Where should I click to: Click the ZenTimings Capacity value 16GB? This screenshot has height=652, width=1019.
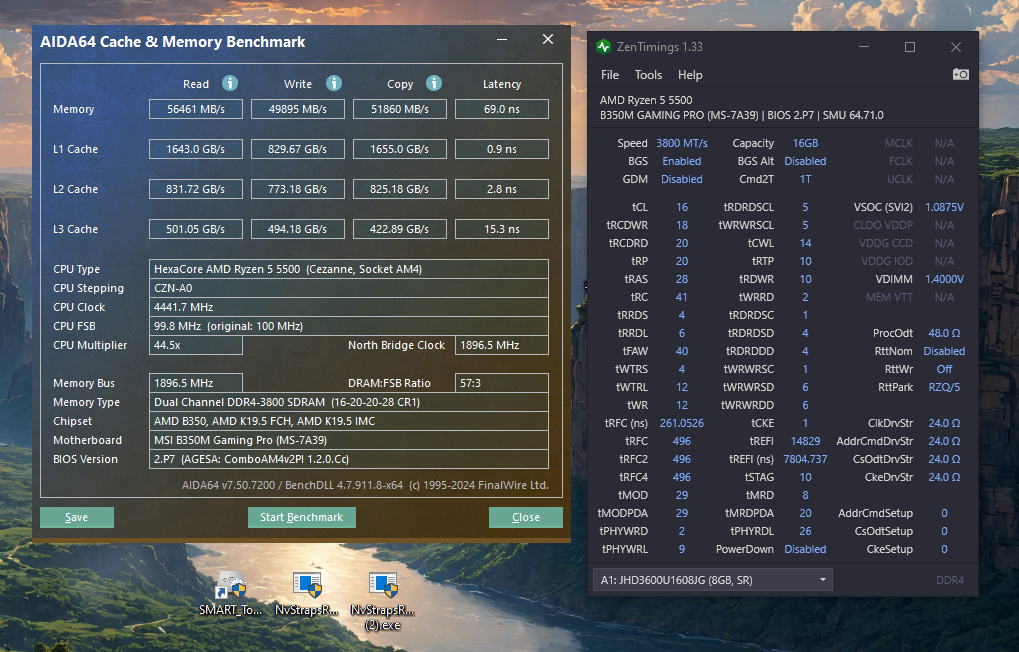point(805,143)
